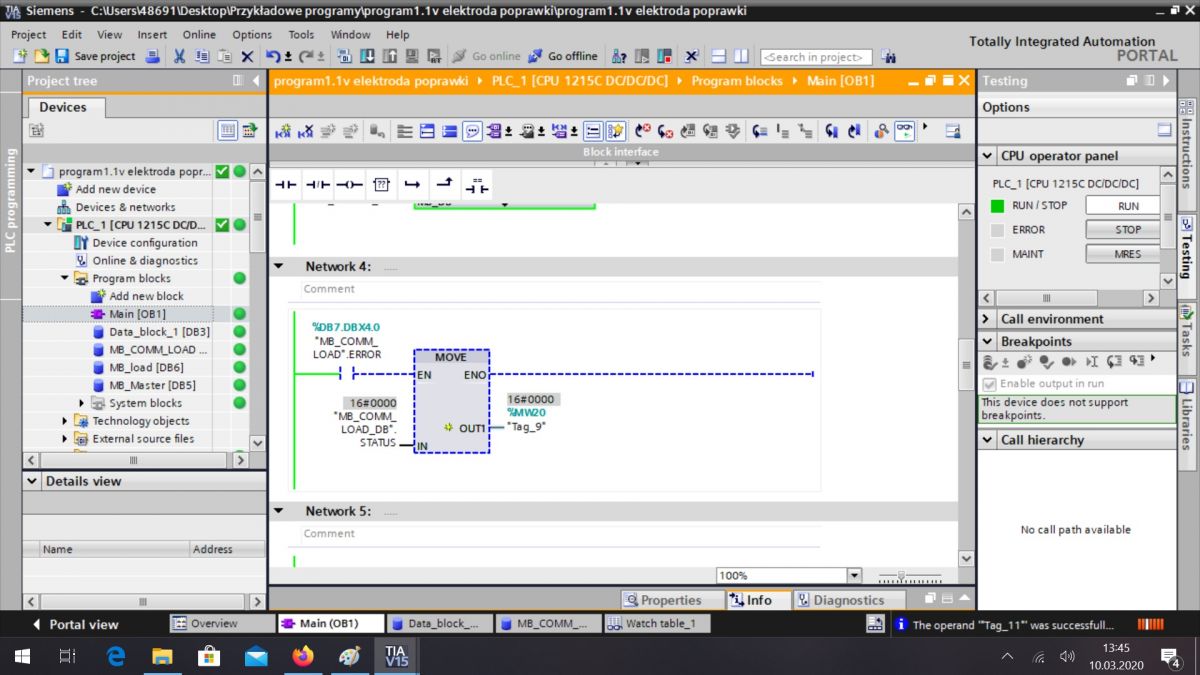Image resolution: width=1200 pixels, height=675 pixels.
Task: Collapse Program blocks folder arrow
Action: coord(65,279)
